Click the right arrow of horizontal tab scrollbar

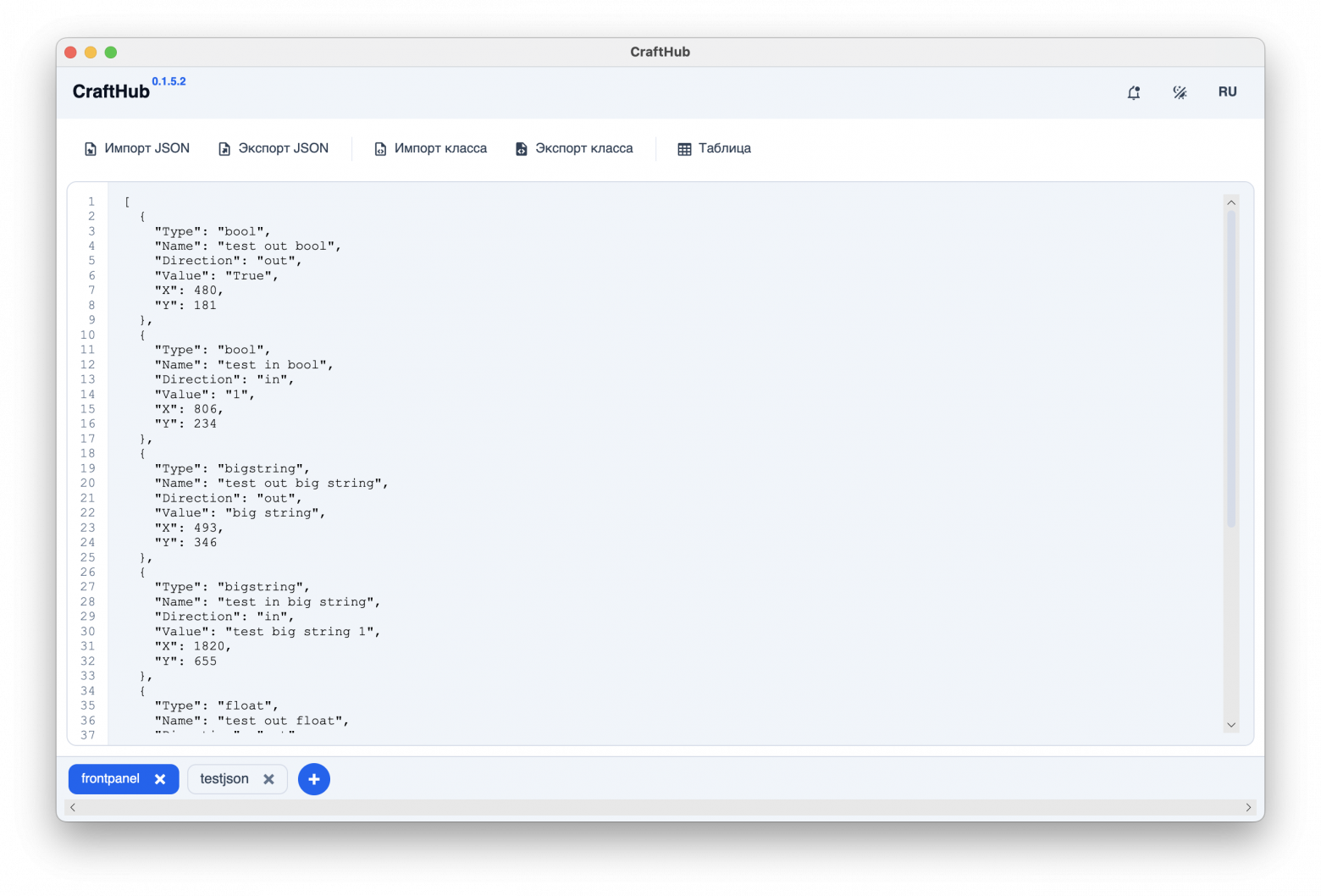click(x=1248, y=807)
